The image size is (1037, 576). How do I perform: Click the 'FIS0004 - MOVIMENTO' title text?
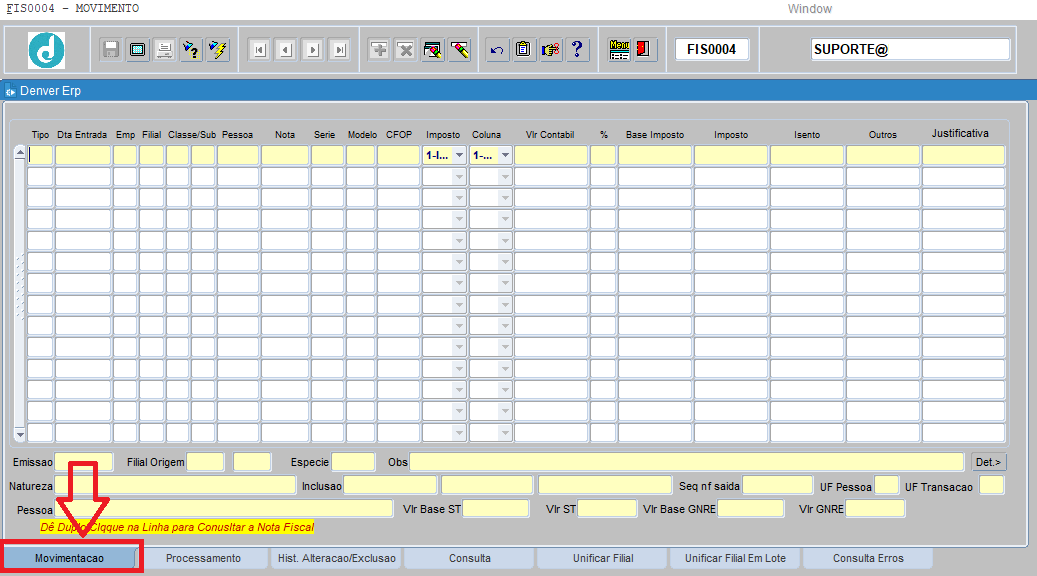(x=73, y=9)
